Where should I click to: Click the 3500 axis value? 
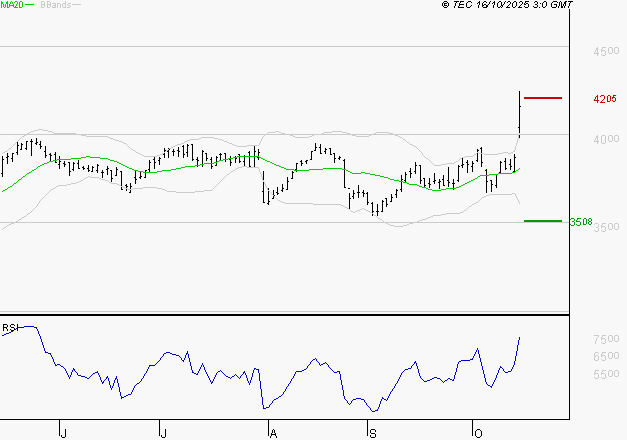click(606, 228)
